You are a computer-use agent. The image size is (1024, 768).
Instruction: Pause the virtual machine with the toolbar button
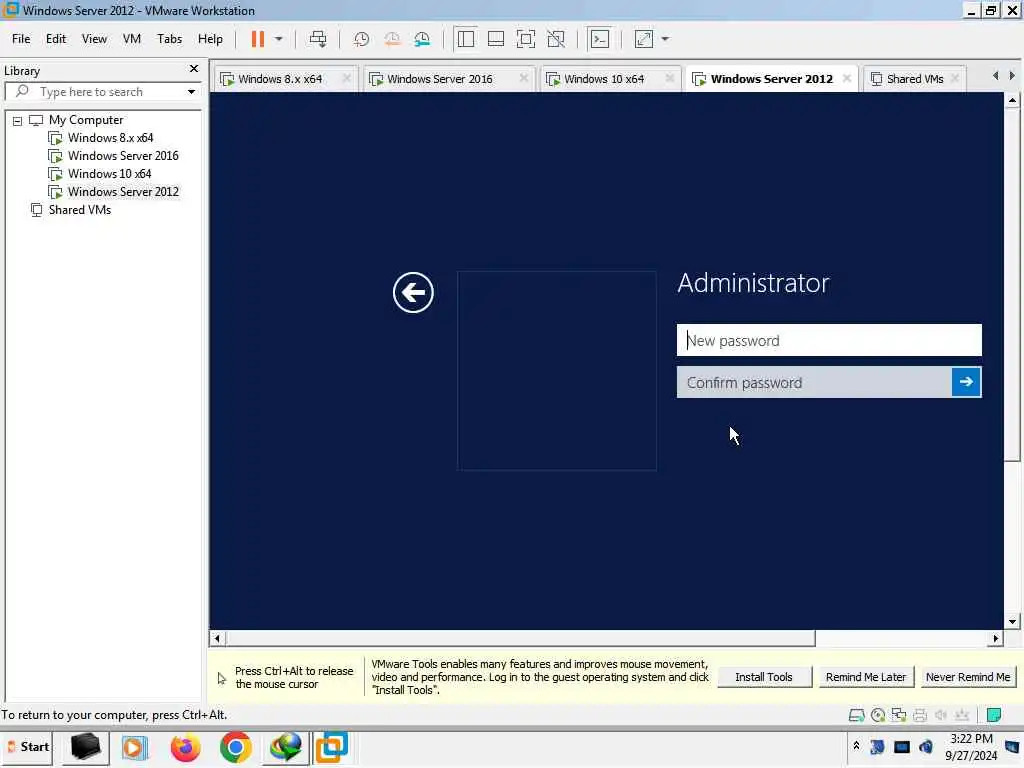[x=258, y=39]
